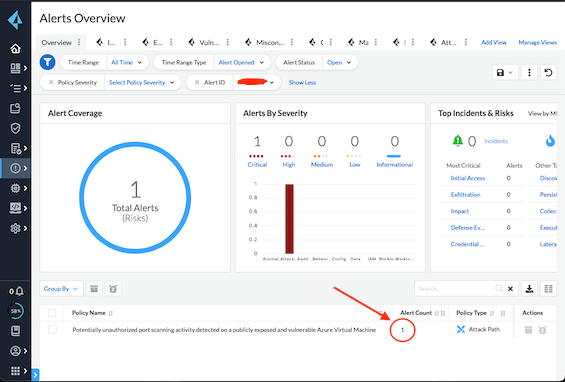Open the alert count 1 link
The image size is (565, 382).
[402, 330]
